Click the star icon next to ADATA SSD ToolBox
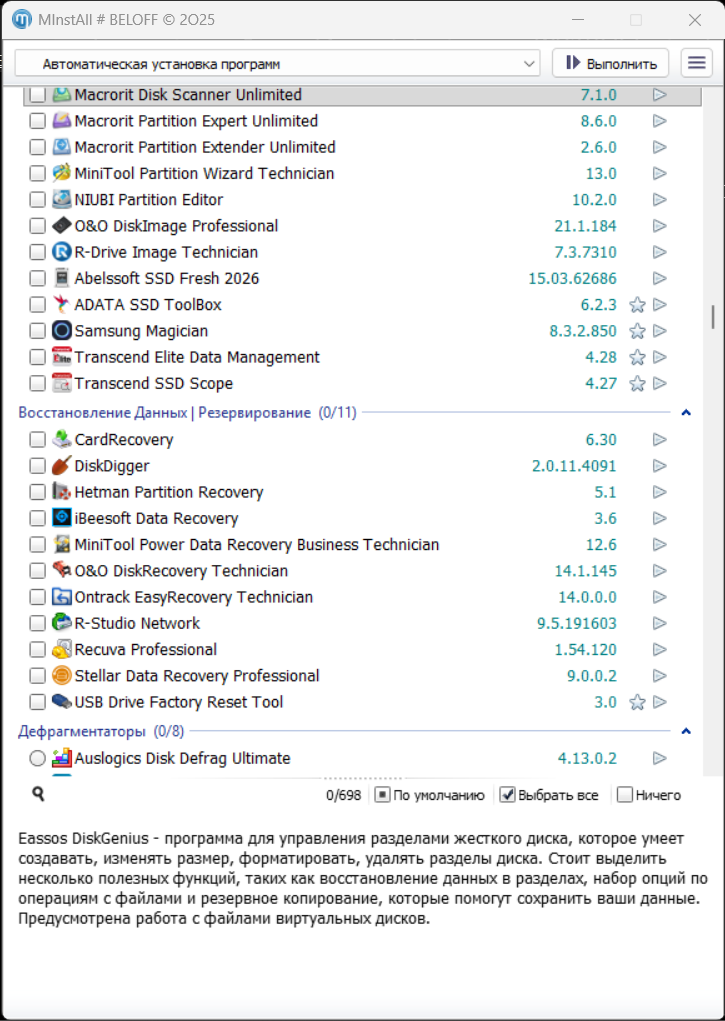The width and height of the screenshot is (725, 1021). click(x=637, y=305)
